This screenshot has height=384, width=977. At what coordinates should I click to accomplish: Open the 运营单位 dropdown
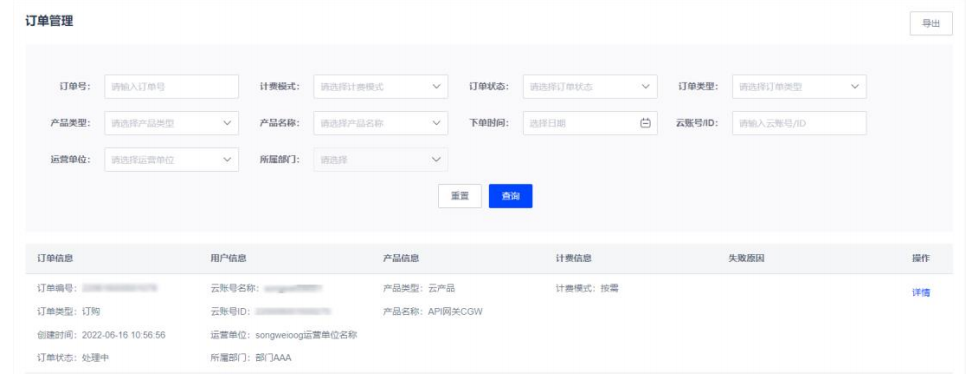click(x=171, y=160)
